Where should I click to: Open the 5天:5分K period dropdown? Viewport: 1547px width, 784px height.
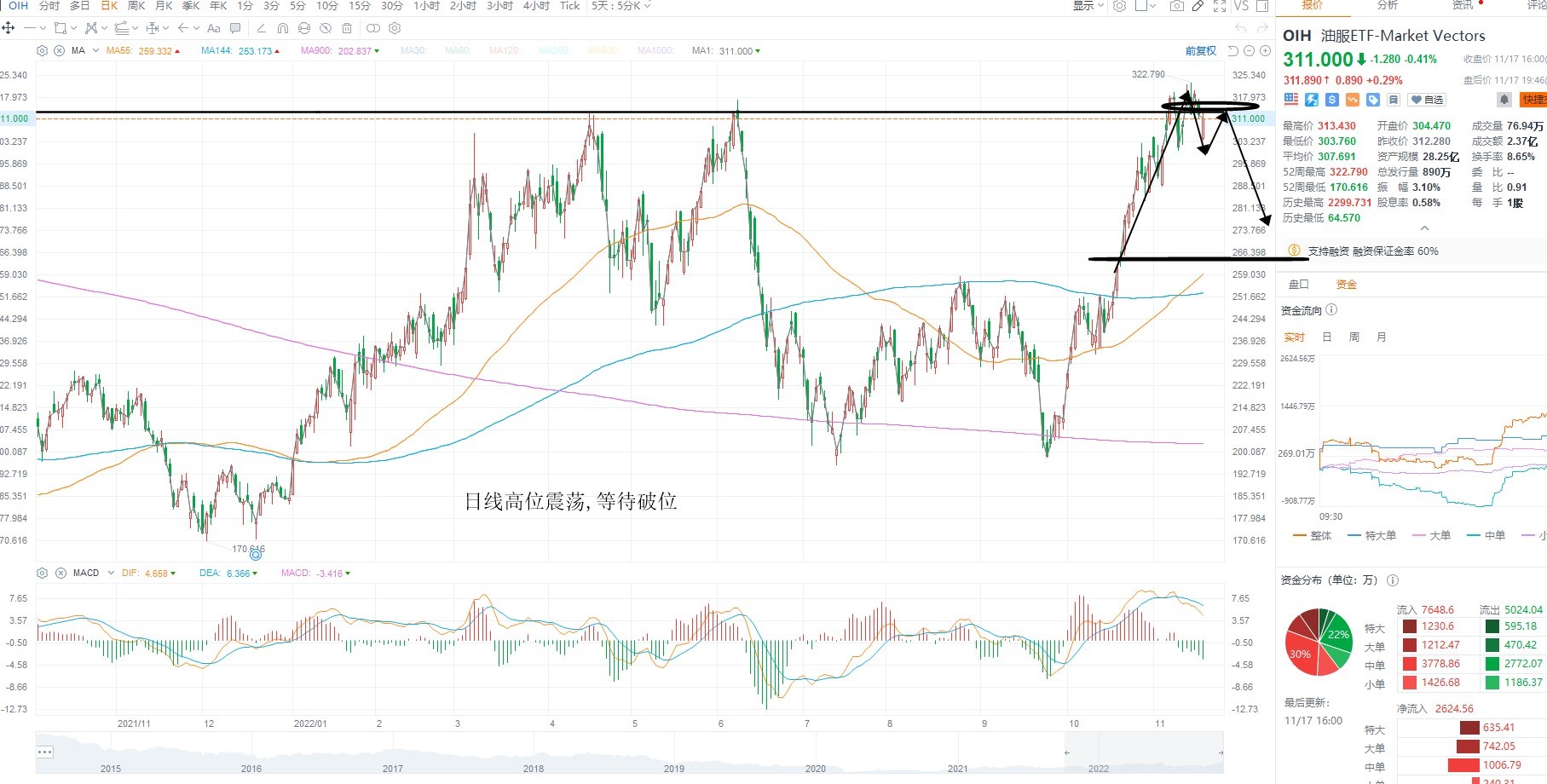pos(621,6)
